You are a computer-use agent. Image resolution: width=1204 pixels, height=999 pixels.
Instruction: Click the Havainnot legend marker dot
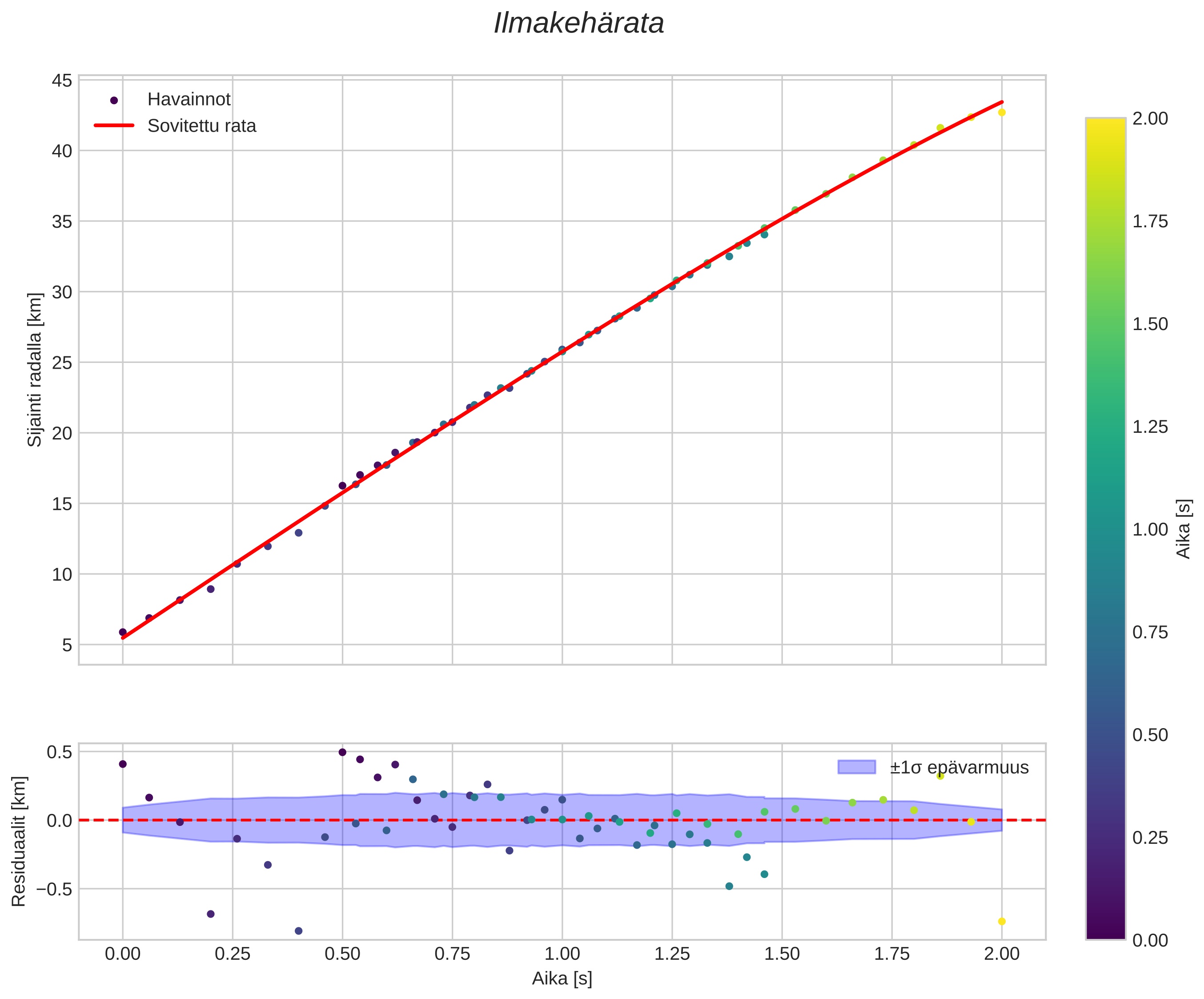click(113, 101)
